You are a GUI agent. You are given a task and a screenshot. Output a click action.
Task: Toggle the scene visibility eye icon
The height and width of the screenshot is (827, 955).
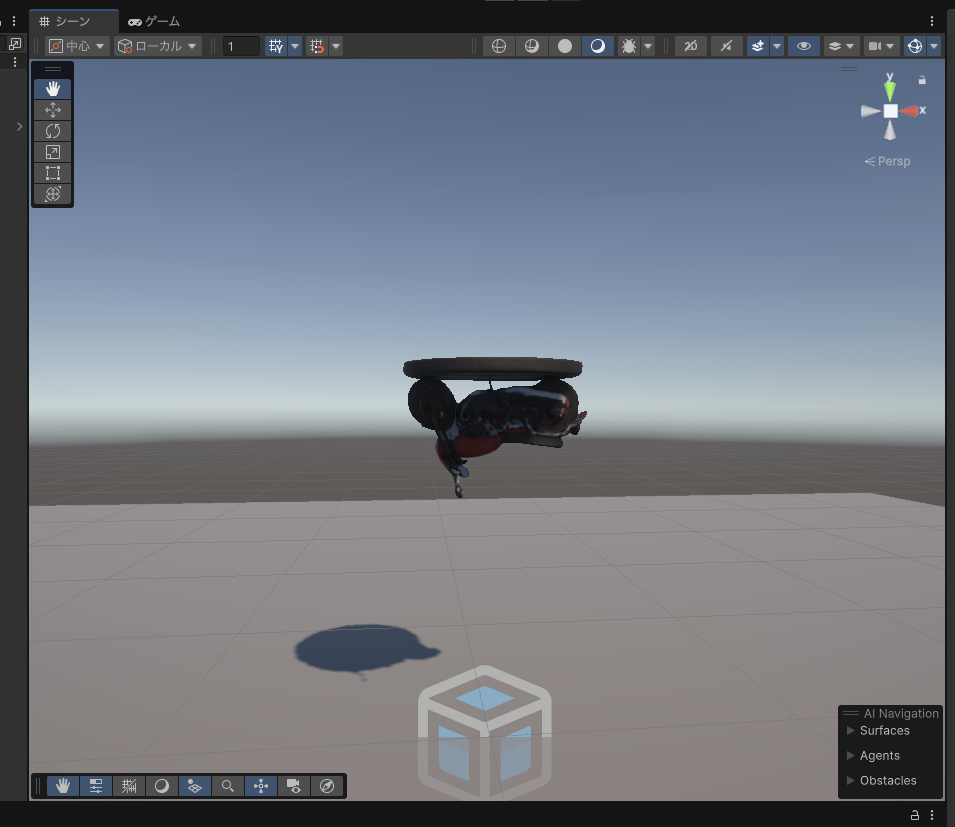[x=804, y=45]
